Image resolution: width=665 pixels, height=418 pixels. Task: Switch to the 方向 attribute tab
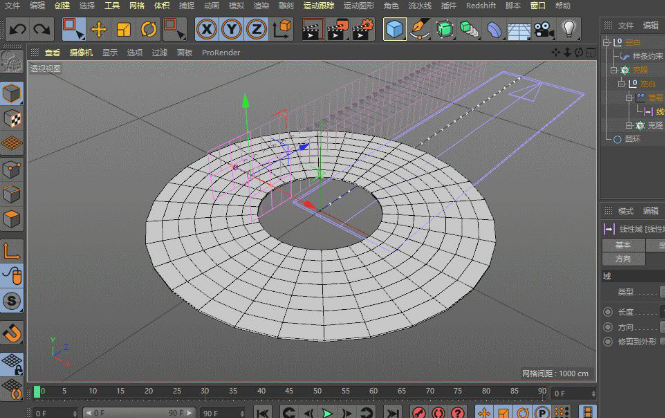click(624, 258)
